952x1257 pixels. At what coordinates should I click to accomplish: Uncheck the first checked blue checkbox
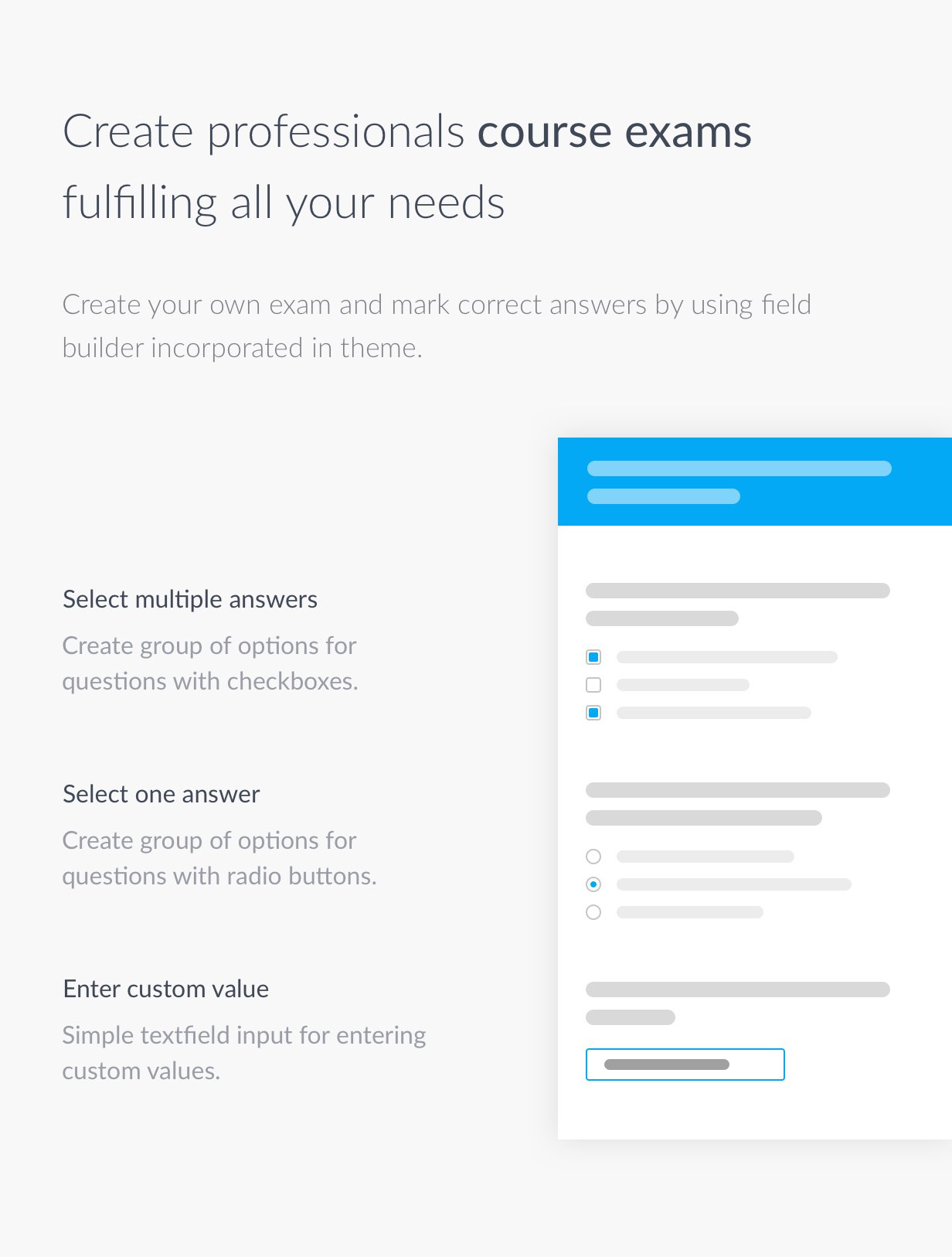point(593,657)
